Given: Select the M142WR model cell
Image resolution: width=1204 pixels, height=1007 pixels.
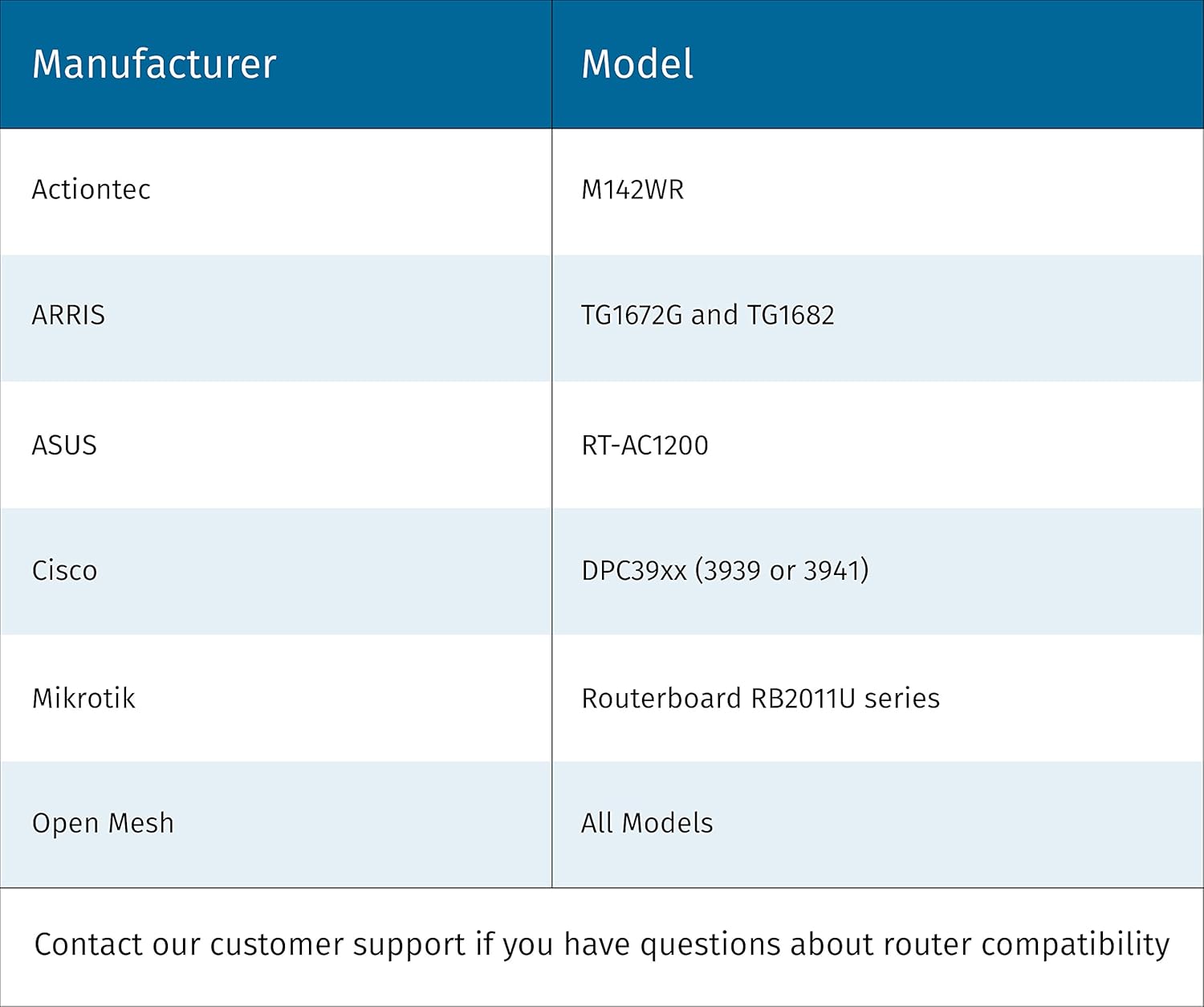Looking at the screenshot, I should coord(633,190).
